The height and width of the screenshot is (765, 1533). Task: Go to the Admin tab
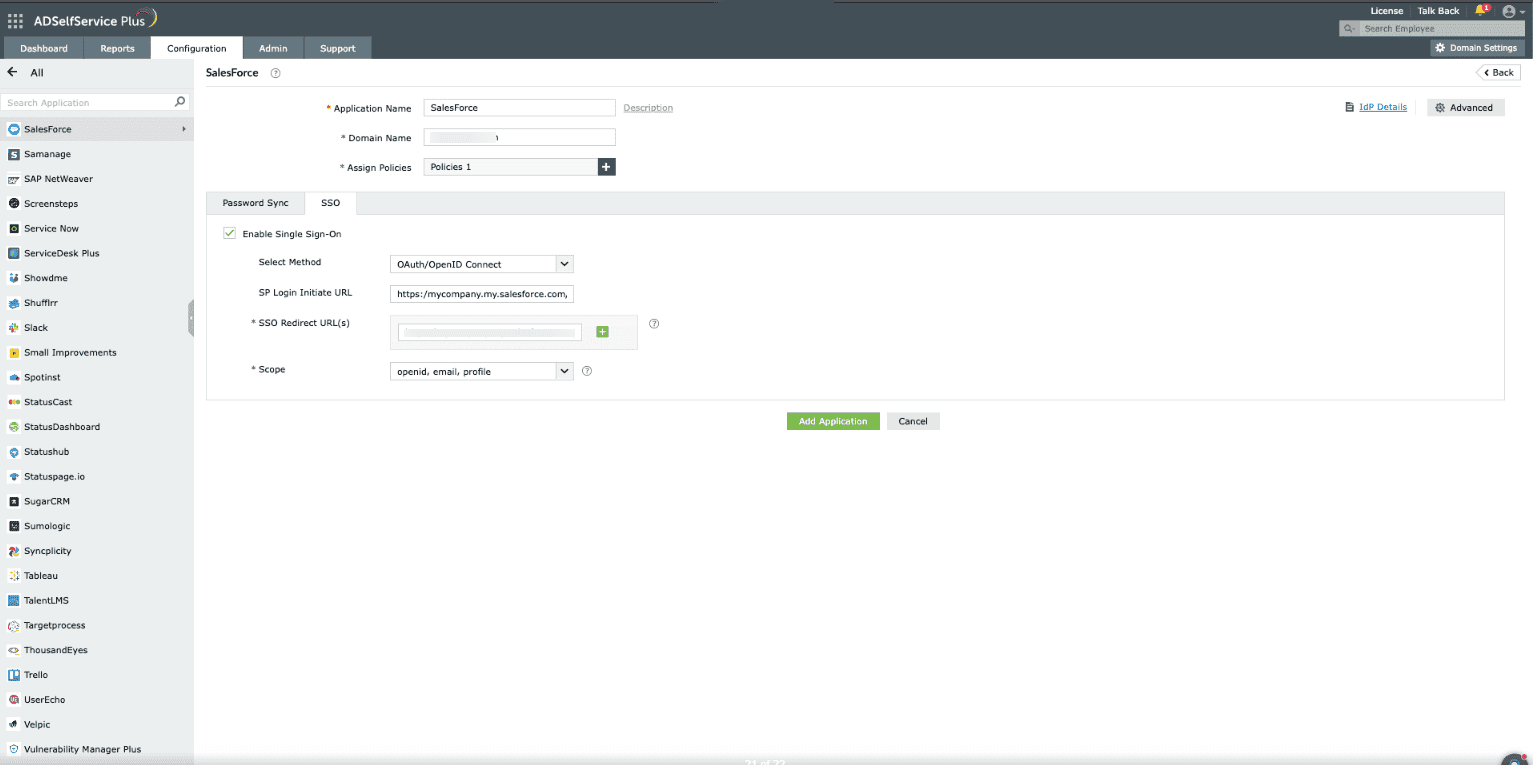[273, 47]
